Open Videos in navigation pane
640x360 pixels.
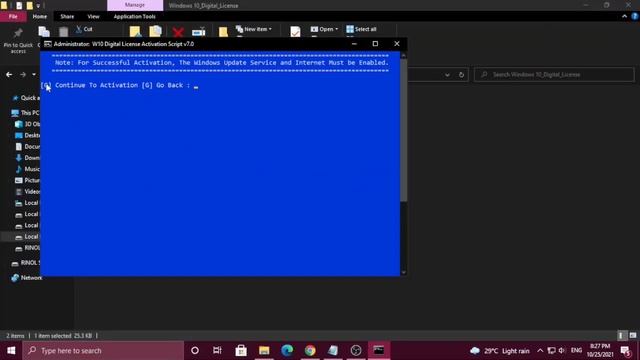click(27, 191)
